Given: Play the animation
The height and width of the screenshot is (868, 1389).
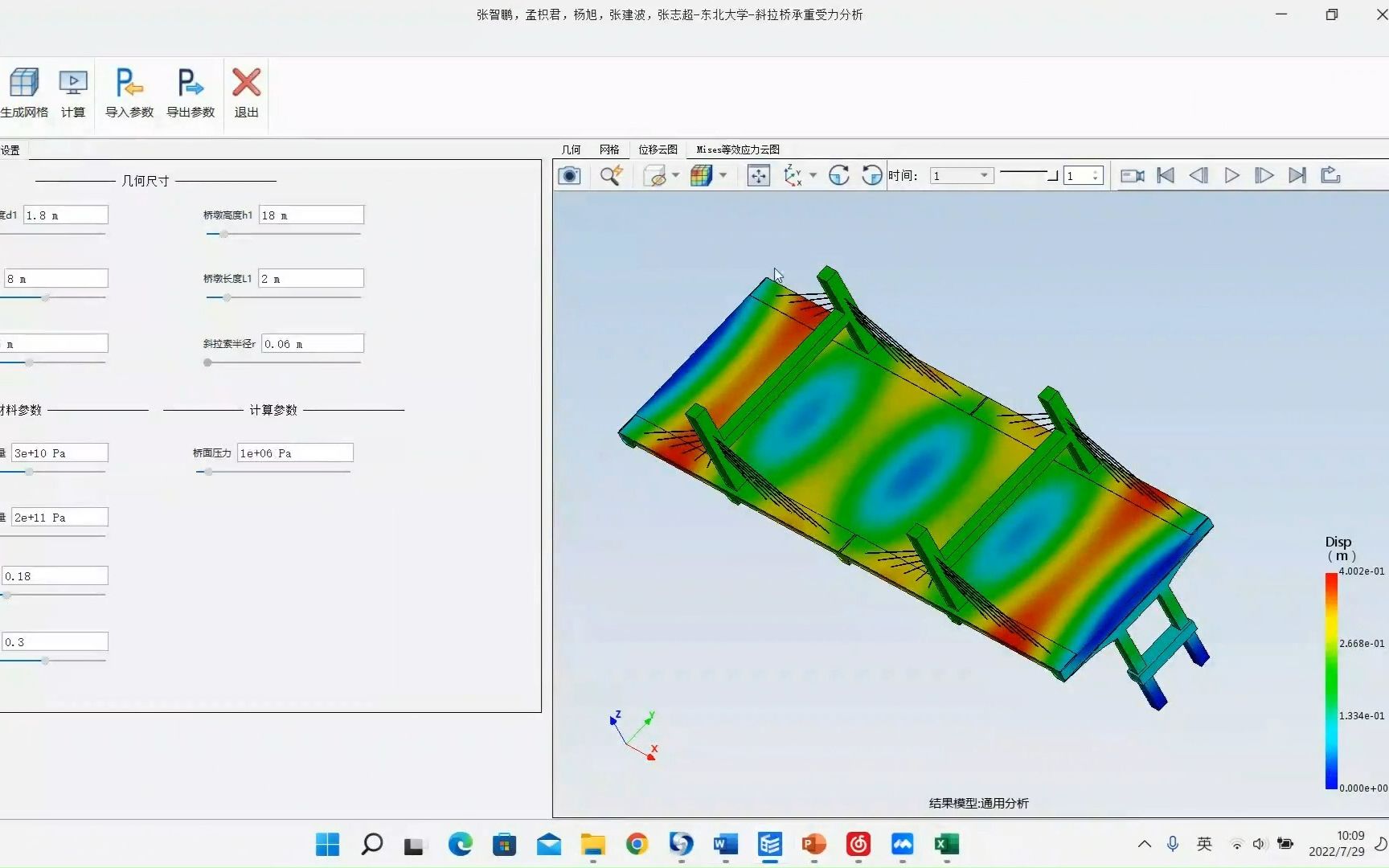Looking at the screenshot, I should click(1231, 175).
